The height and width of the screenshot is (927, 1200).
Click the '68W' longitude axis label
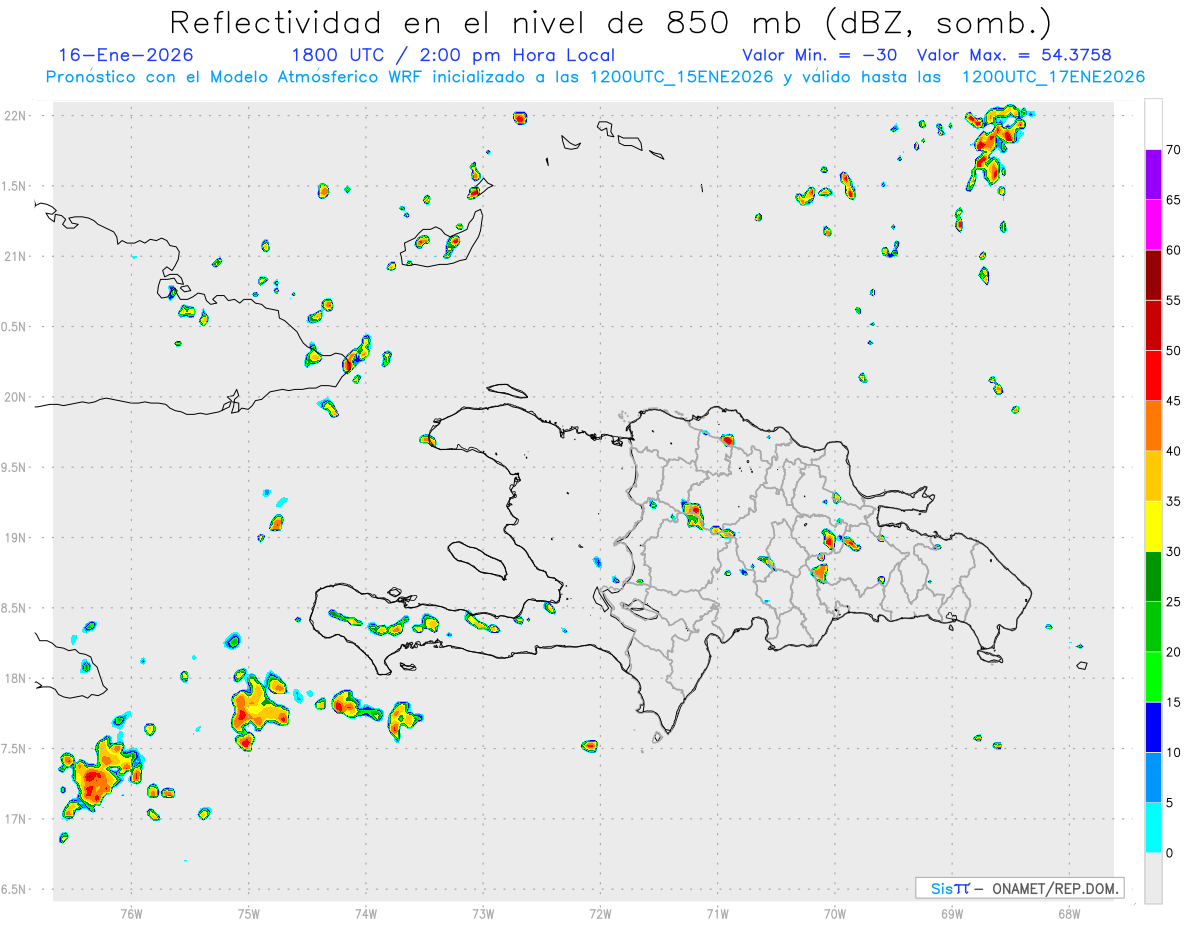[x=1069, y=913]
